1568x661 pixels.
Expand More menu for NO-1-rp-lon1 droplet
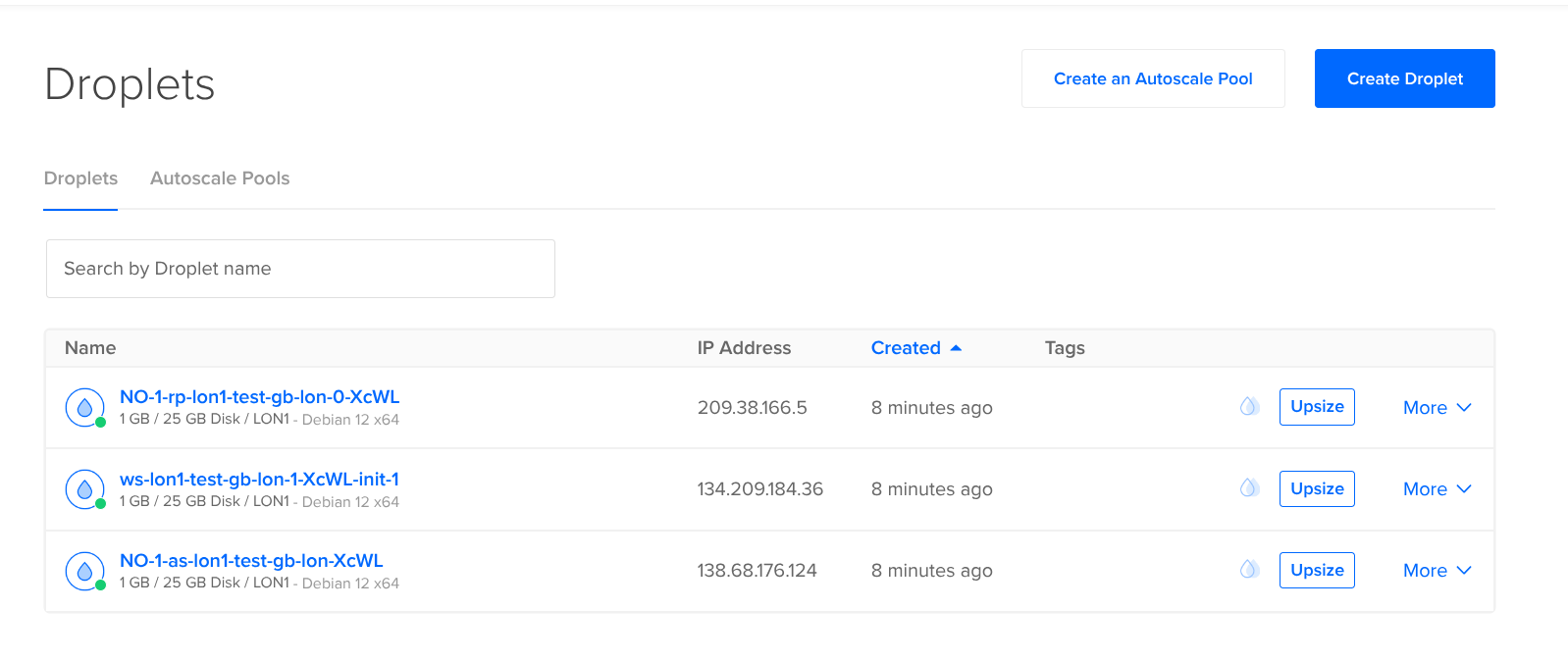pyautogui.click(x=1437, y=407)
